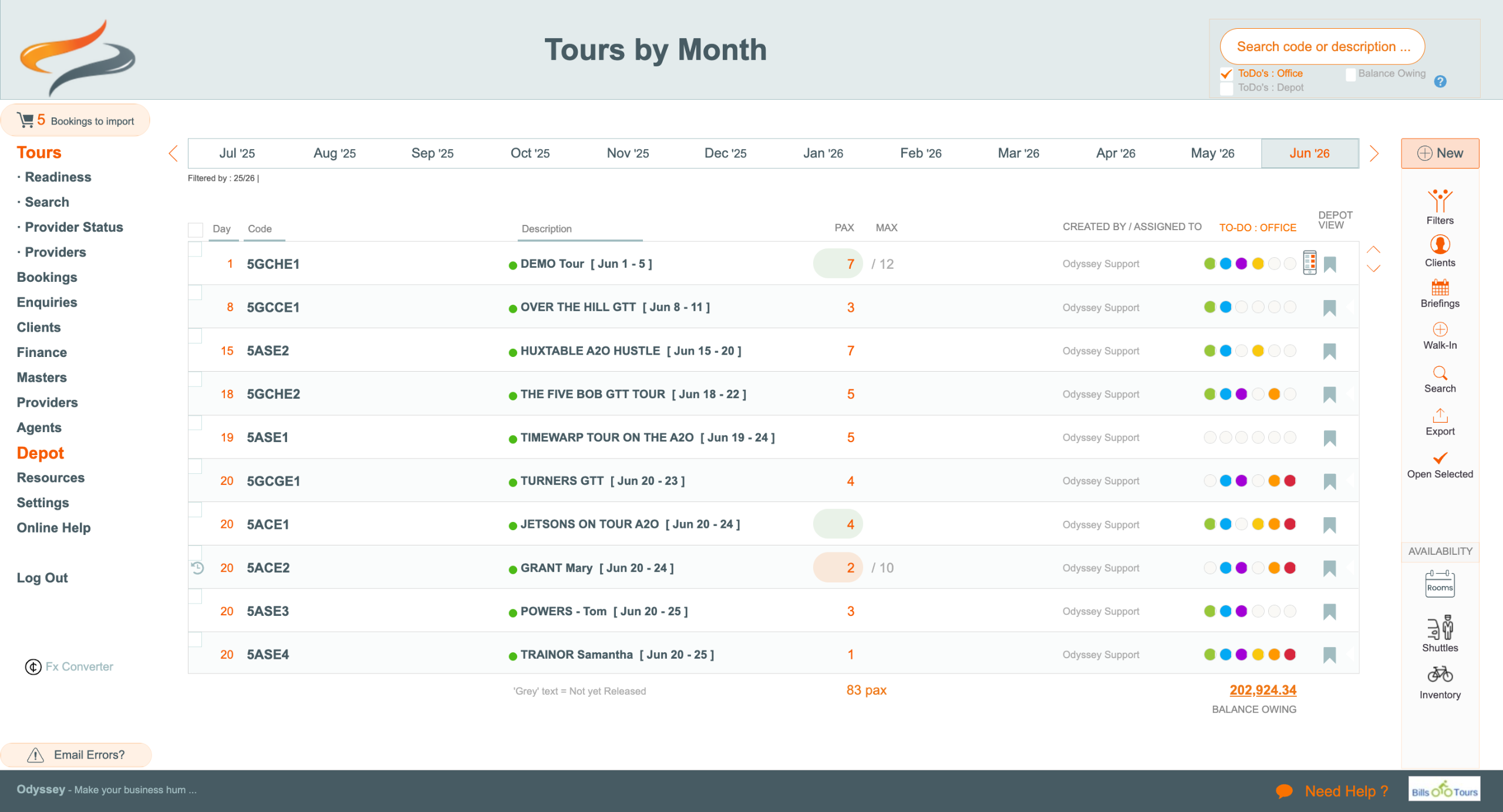This screenshot has width=1503, height=812.
Task: Switch to the Dec '25 month tab
Action: pos(725,153)
